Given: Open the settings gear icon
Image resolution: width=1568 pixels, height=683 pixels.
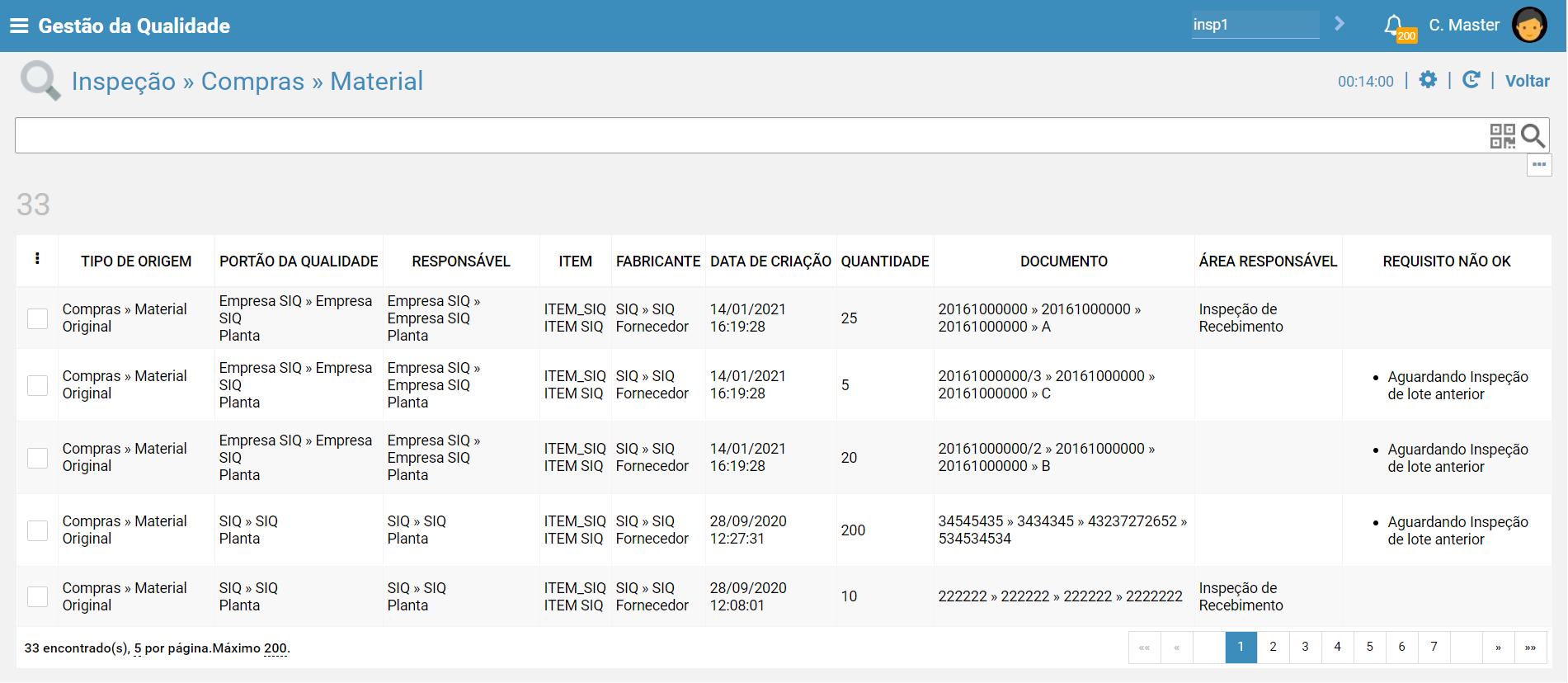Looking at the screenshot, I should (1428, 80).
